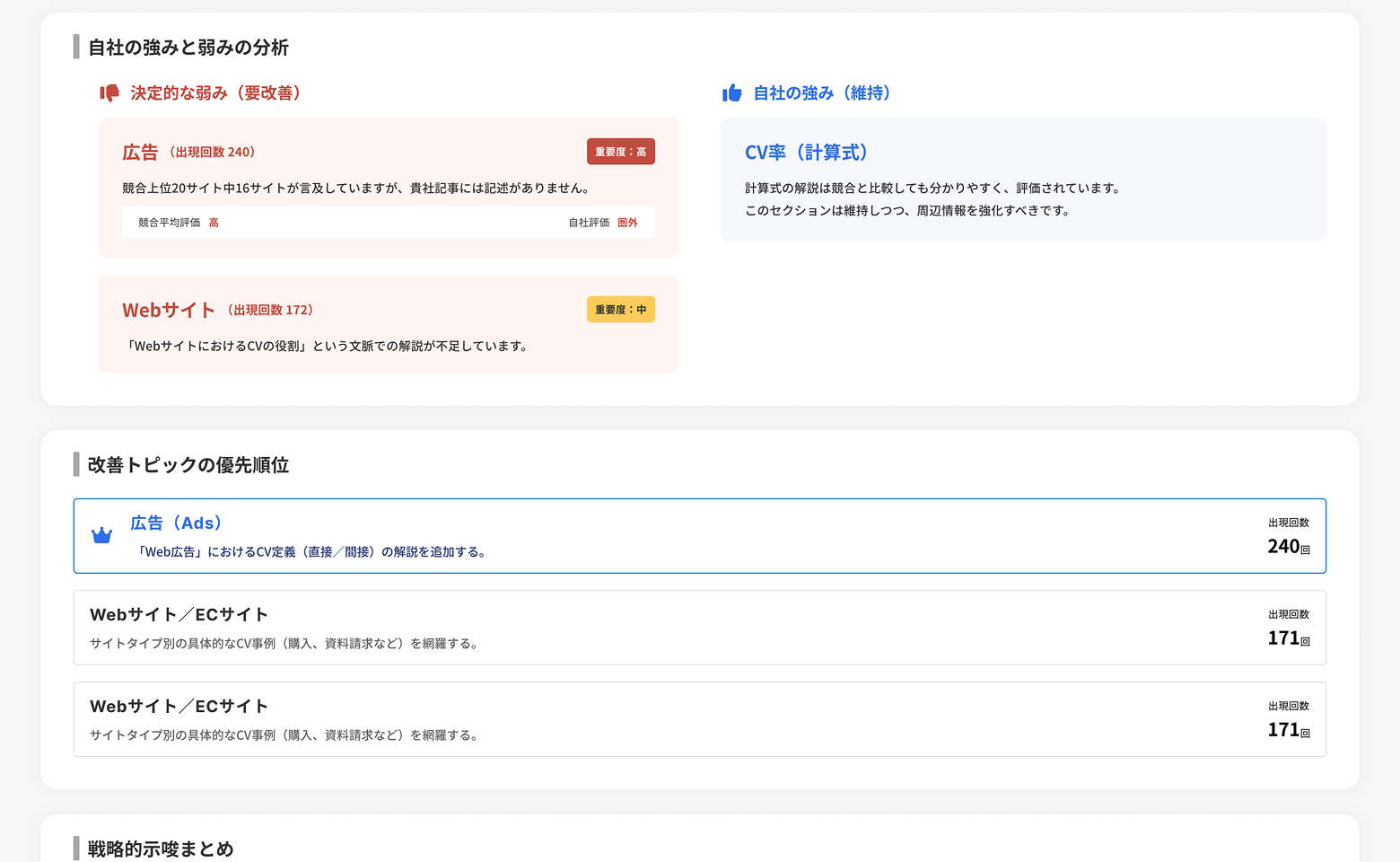1400x862 pixels.
Task: Click the 自社評価 圏外 rating label
Action: pos(602,223)
